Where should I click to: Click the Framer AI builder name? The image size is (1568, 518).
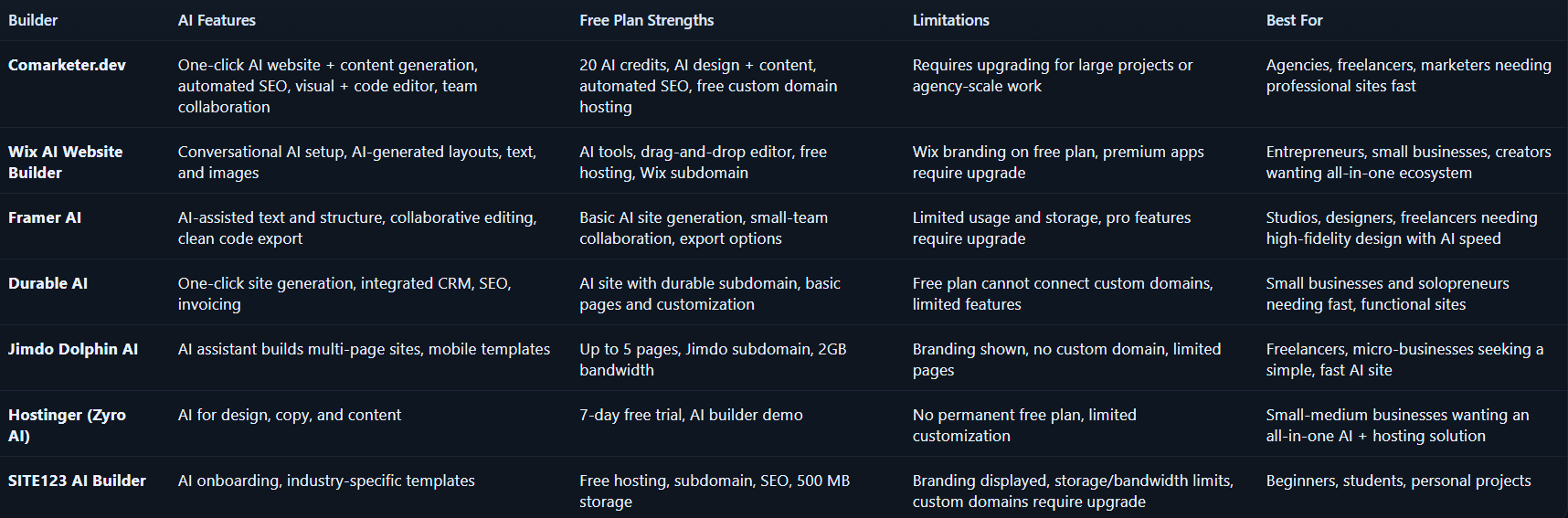pyautogui.click(x=45, y=217)
